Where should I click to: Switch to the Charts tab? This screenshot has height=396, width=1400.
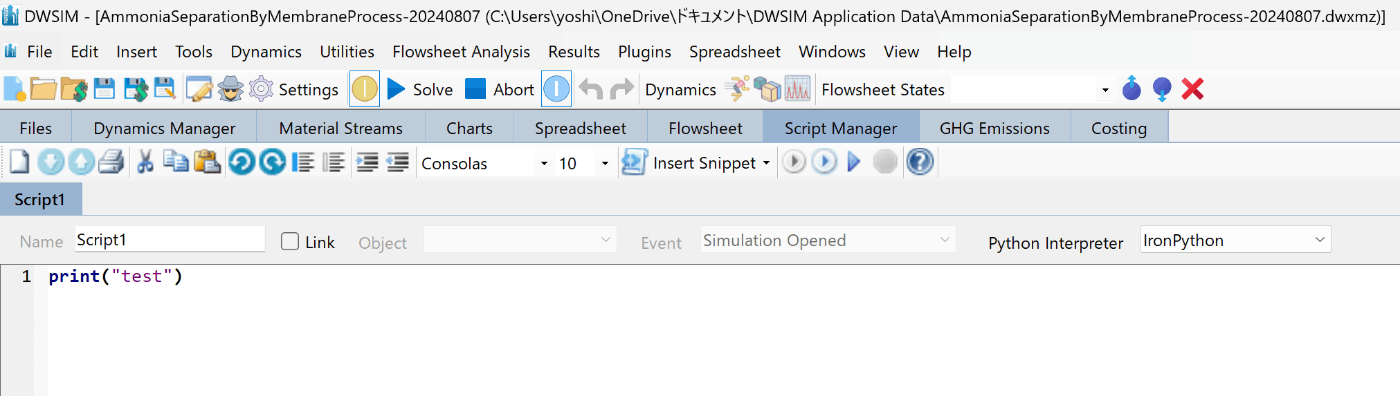tap(470, 128)
